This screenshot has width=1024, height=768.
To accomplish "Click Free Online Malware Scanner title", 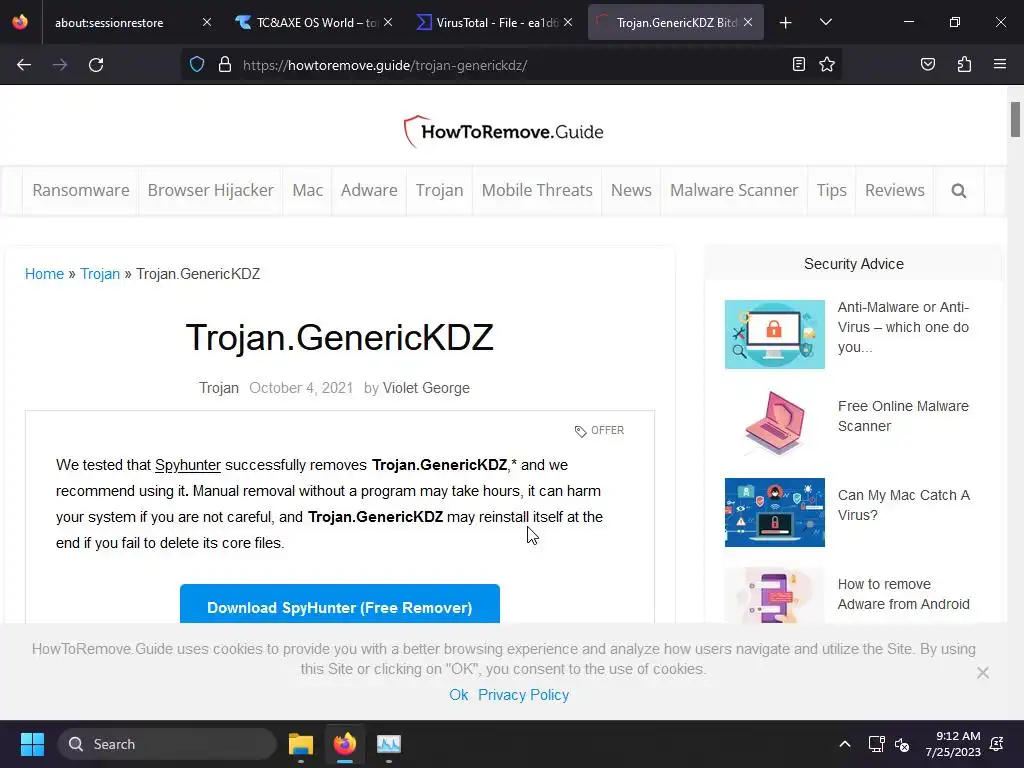I will pos(903,416).
